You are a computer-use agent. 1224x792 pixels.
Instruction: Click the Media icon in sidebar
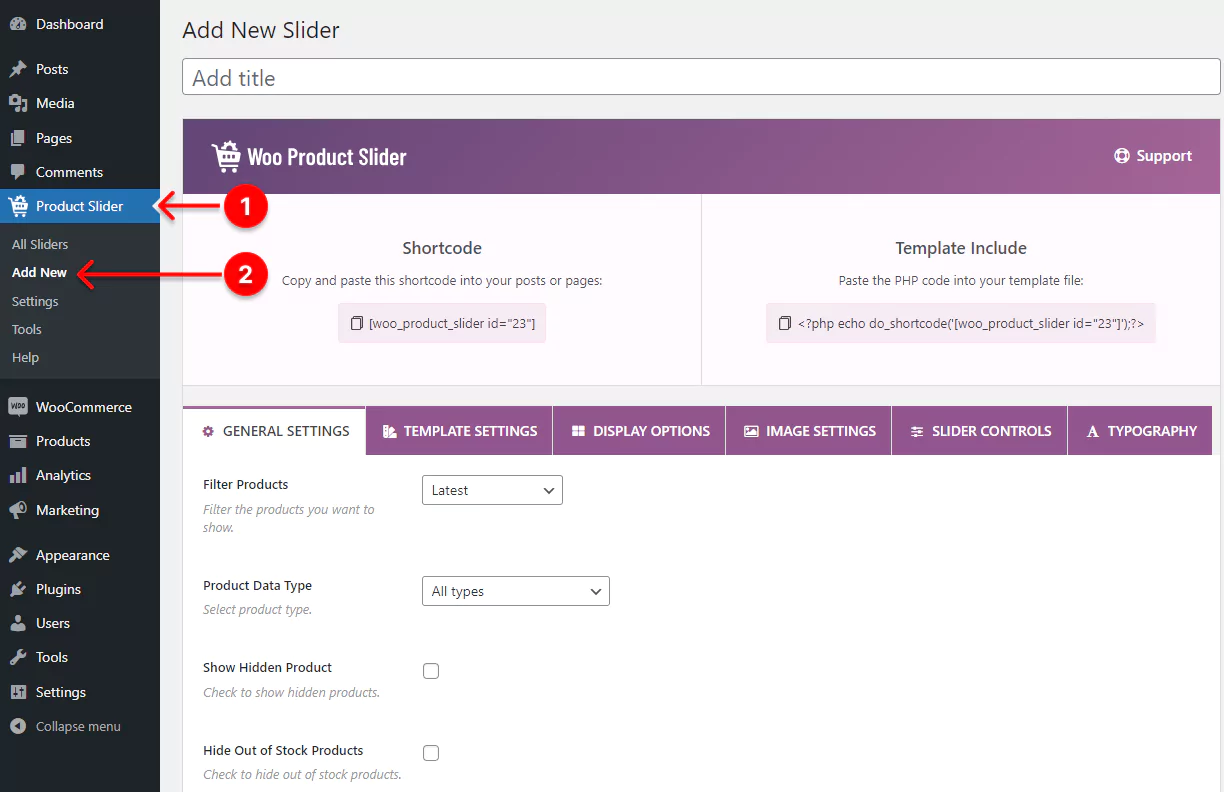click(18, 103)
